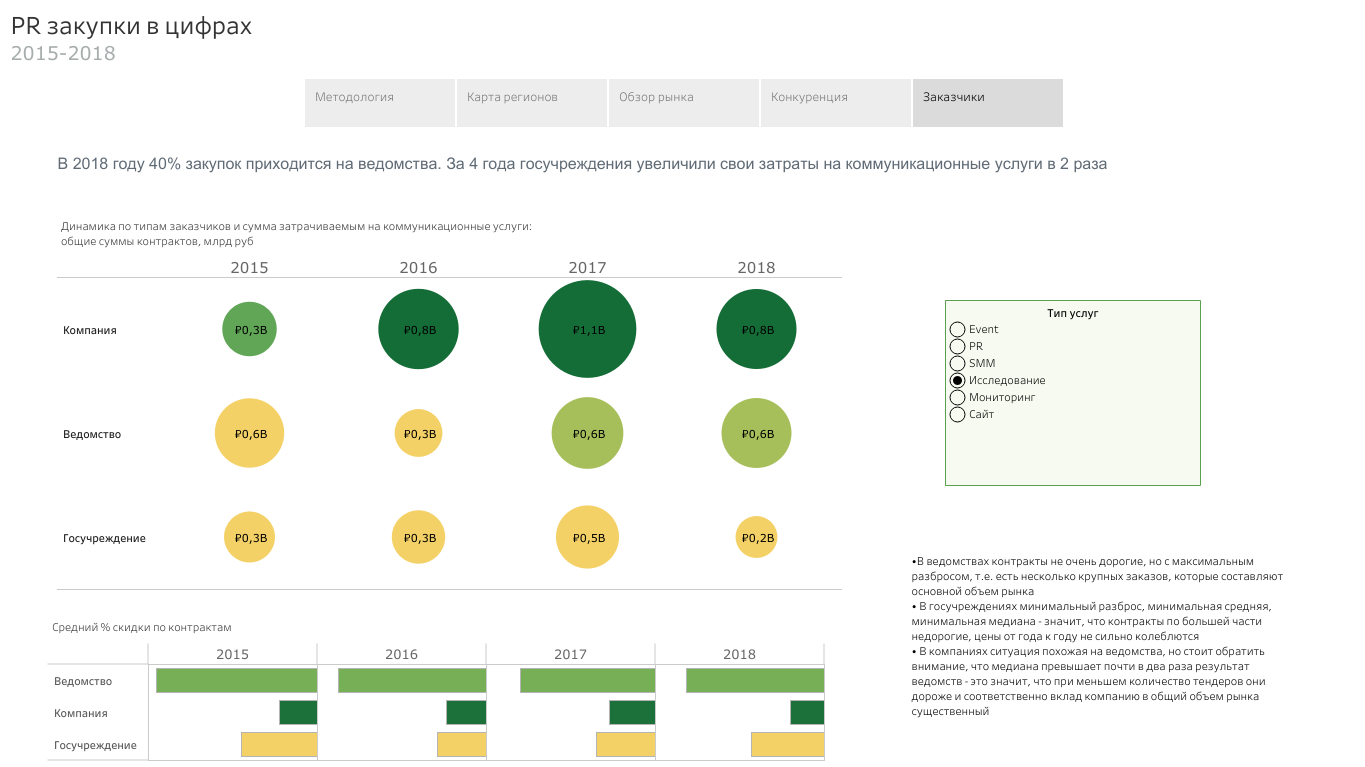
Task: Select the Госучреждение 2016 bubble showing ₽0,3B
Action: click(418, 537)
